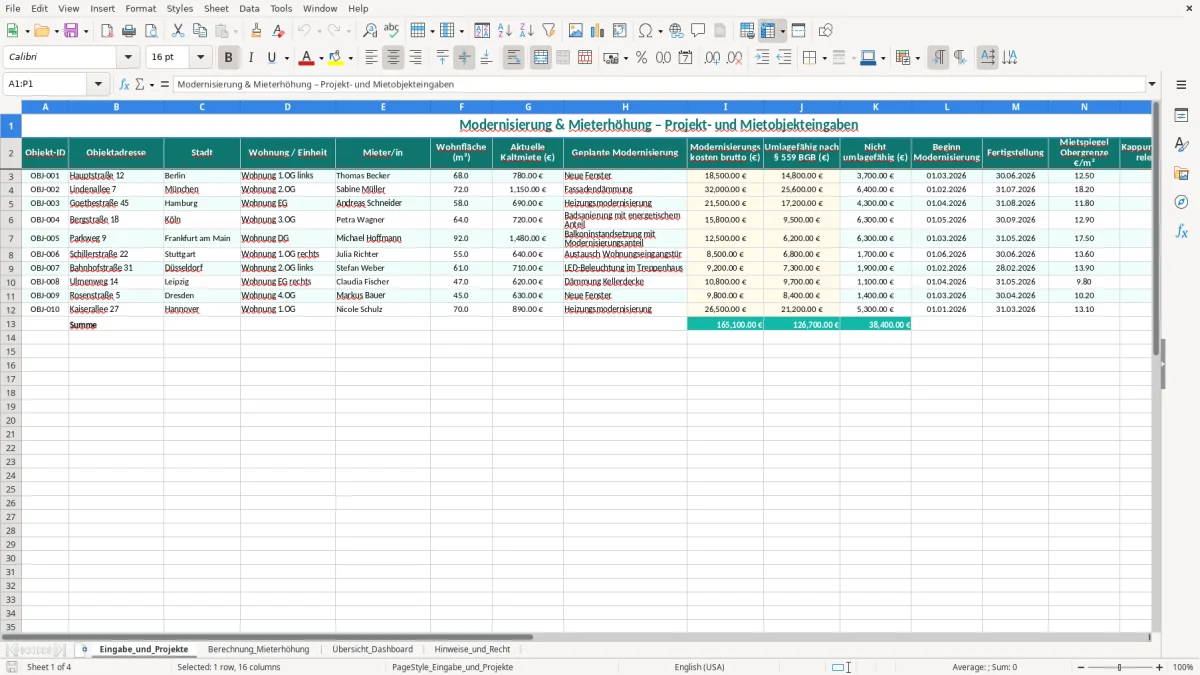This screenshot has width=1200, height=675.
Task: Expand the formula bar arrow
Action: (1152, 85)
